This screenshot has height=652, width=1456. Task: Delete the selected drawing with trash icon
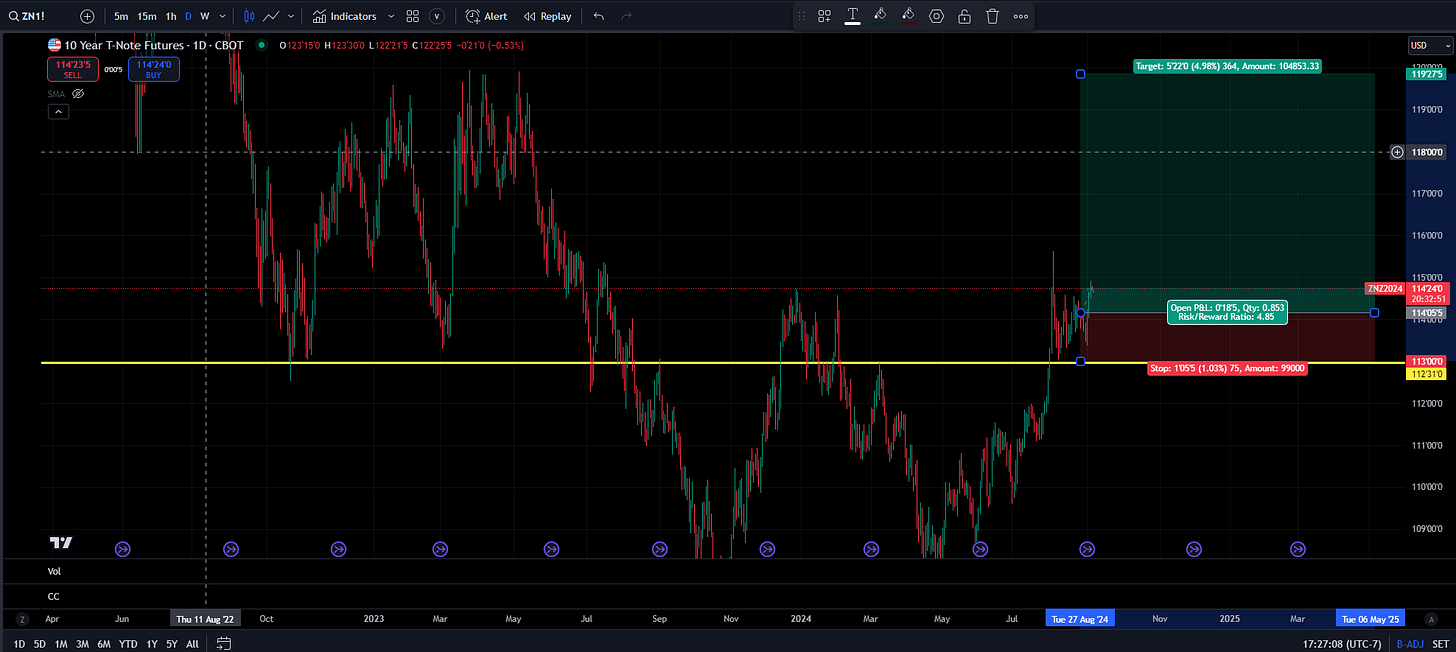click(992, 16)
